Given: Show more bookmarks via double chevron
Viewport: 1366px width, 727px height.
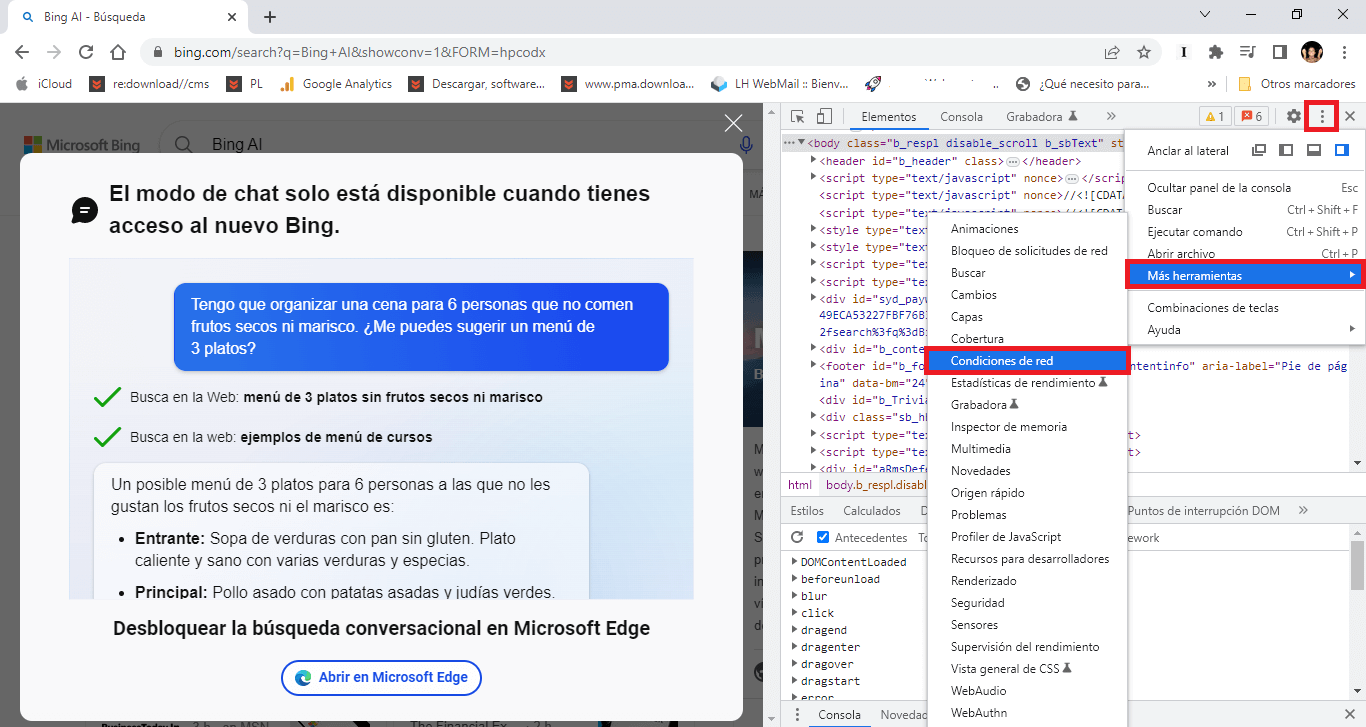Looking at the screenshot, I should tap(1212, 84).
